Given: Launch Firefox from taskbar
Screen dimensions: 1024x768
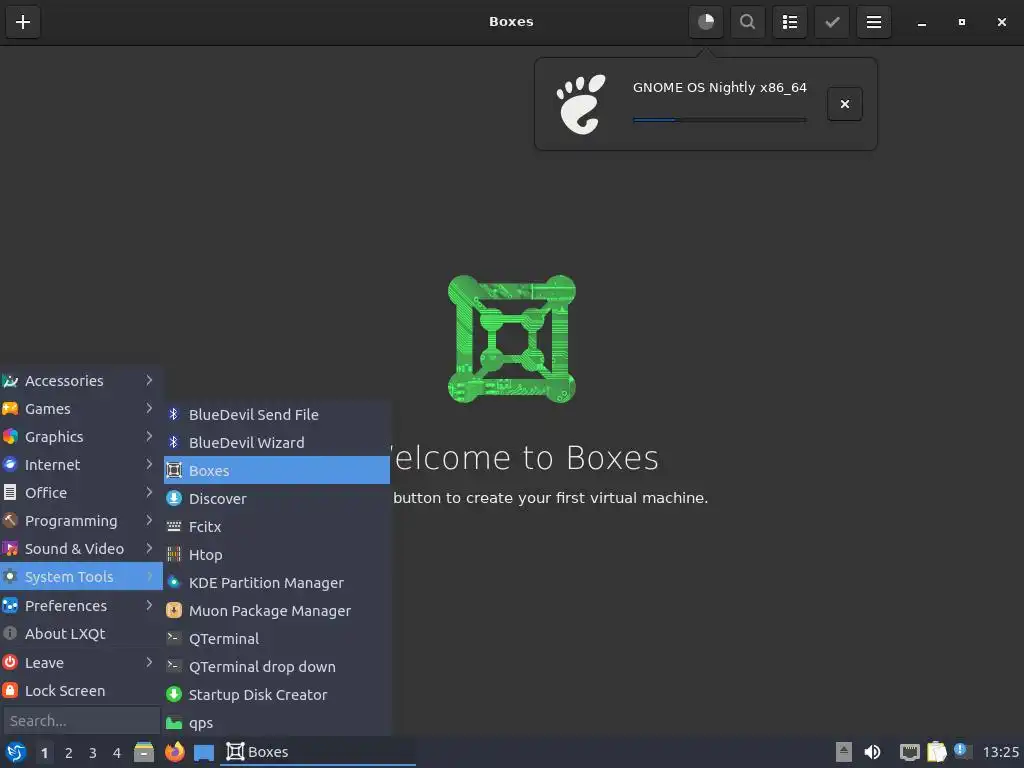Looking at the screenshot, I should point(174,752).
